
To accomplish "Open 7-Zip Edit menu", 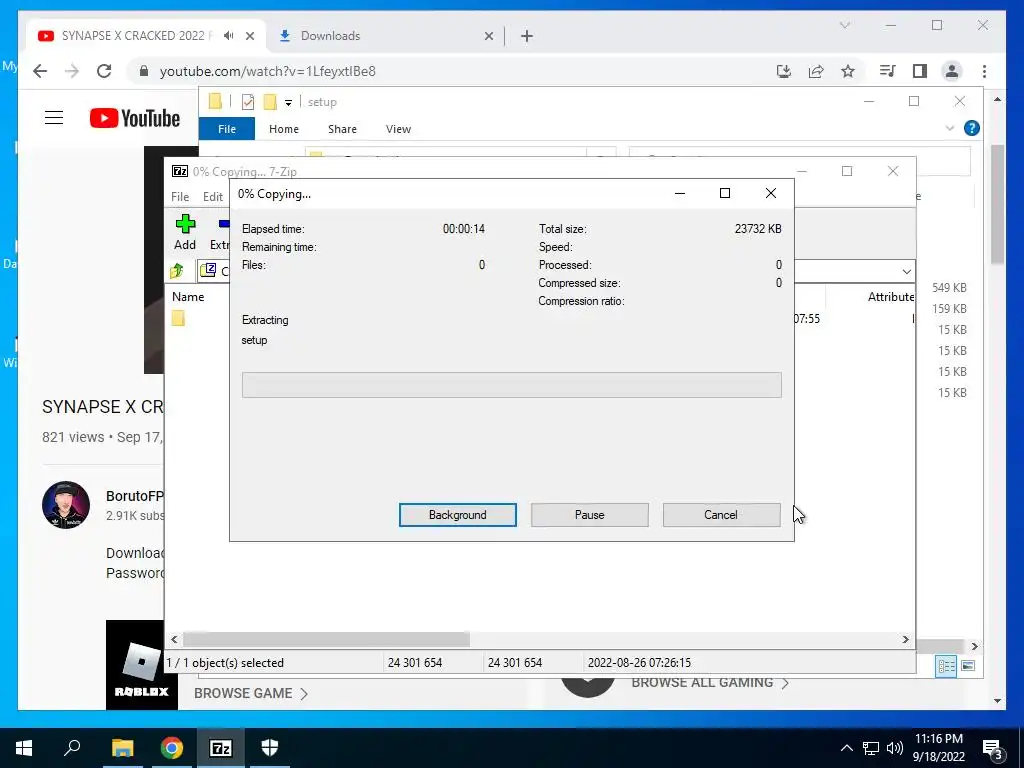I will click(213, 197).
